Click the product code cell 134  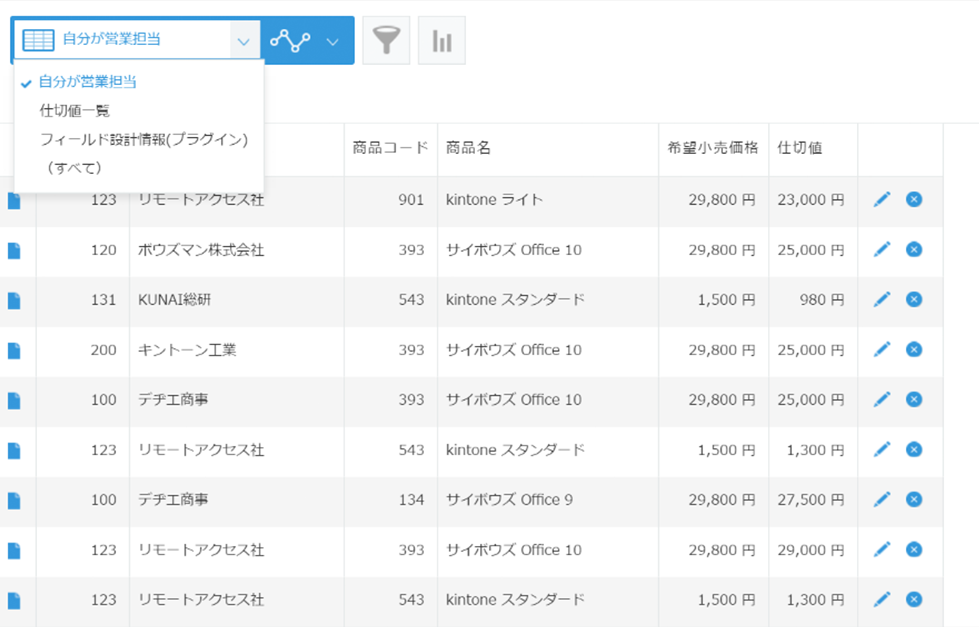[411, 500]
